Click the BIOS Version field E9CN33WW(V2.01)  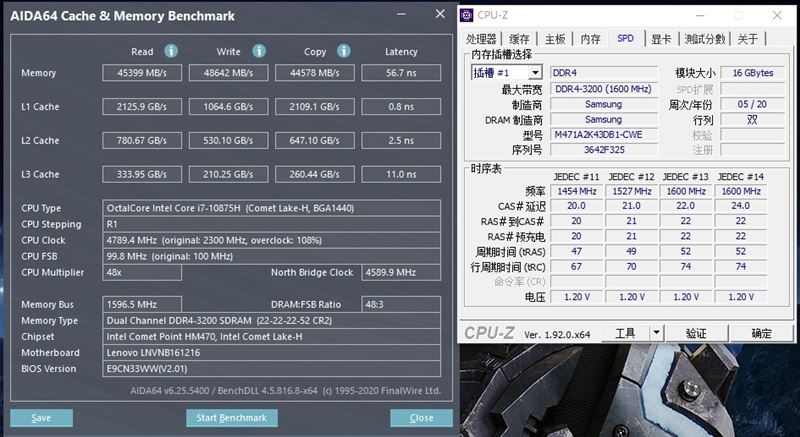coord(271,369)
